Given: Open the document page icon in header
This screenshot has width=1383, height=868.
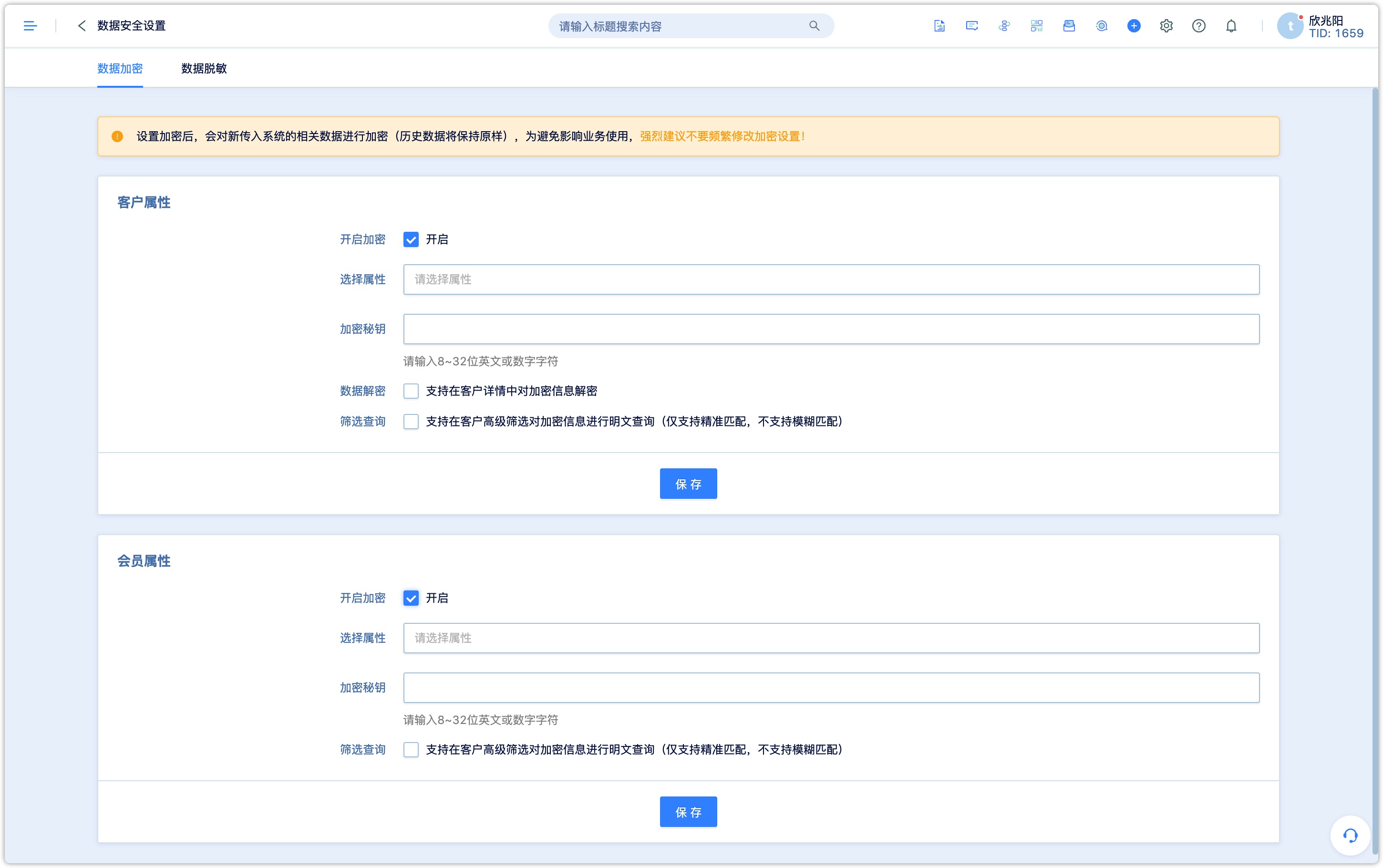Looking at the screenshot, I should point(939,26).
